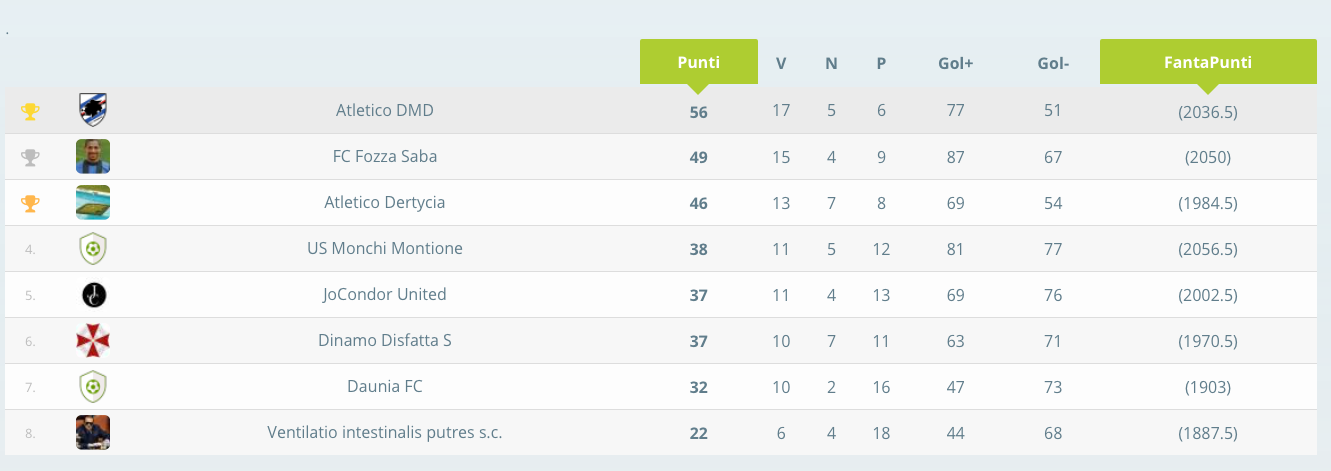Image resolution: width=1331 pixels, height=471 pixels.
Task: Open FC Fozza Saba's avatar photo
Action: coord(93,157)
